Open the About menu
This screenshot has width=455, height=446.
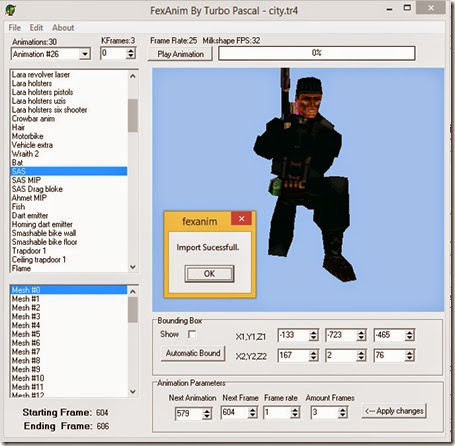63,28
